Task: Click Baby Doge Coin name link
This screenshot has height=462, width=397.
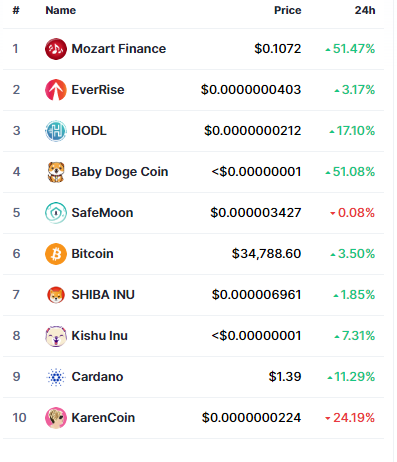Action: [x=120, y=172]
